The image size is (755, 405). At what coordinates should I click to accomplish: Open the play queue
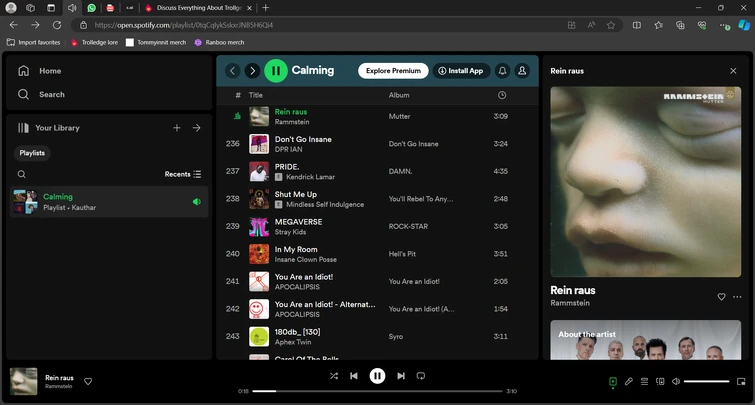[644, 381]
